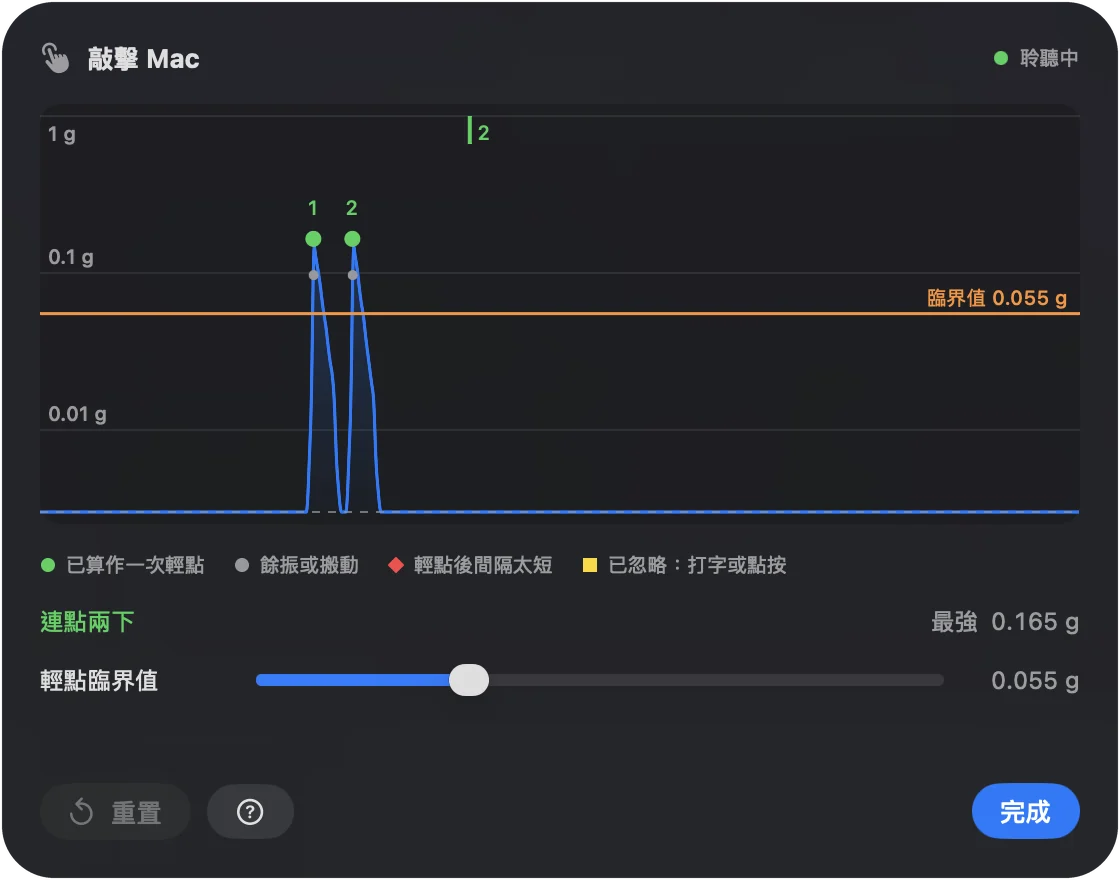Click the 輕點臨界值 label
Viewport: 1120px width, 880px height.
click(99, 680)
